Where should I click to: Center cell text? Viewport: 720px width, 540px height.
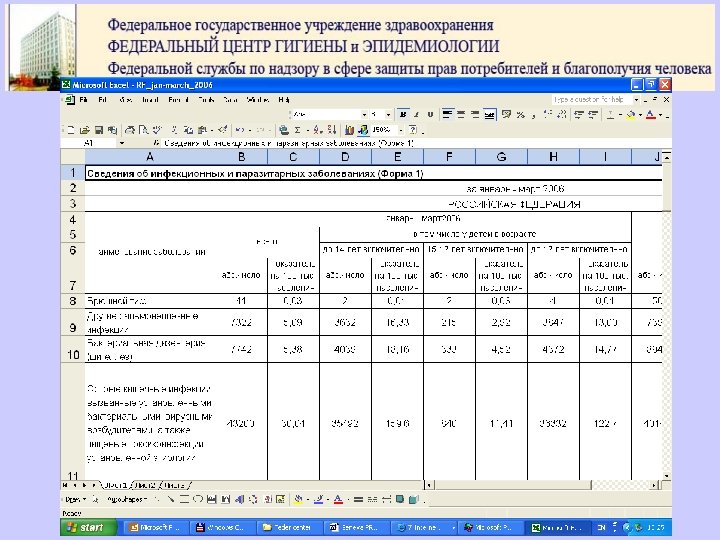[x=461, y=114]
